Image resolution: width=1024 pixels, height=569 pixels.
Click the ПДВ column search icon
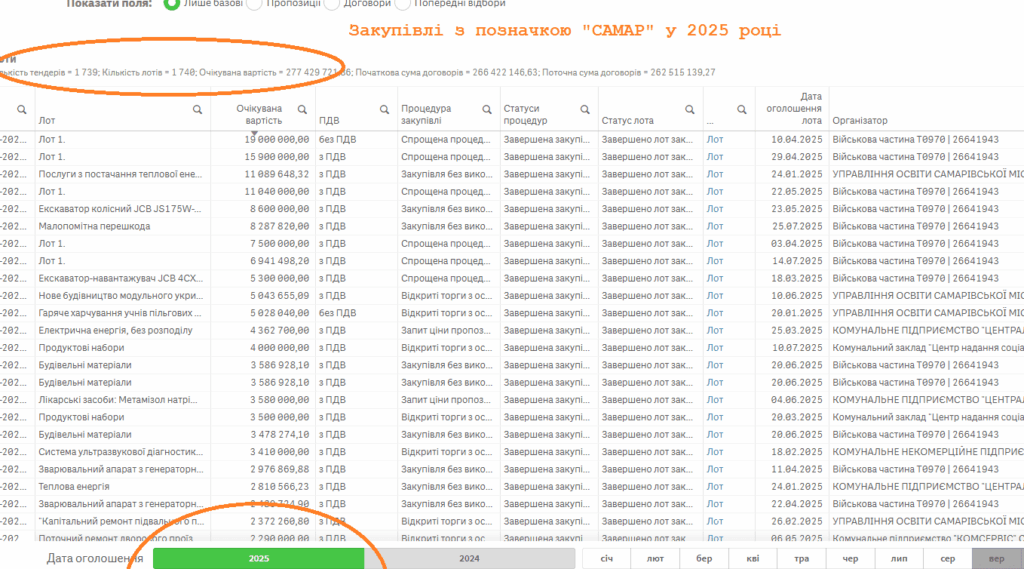coord(384,110)
